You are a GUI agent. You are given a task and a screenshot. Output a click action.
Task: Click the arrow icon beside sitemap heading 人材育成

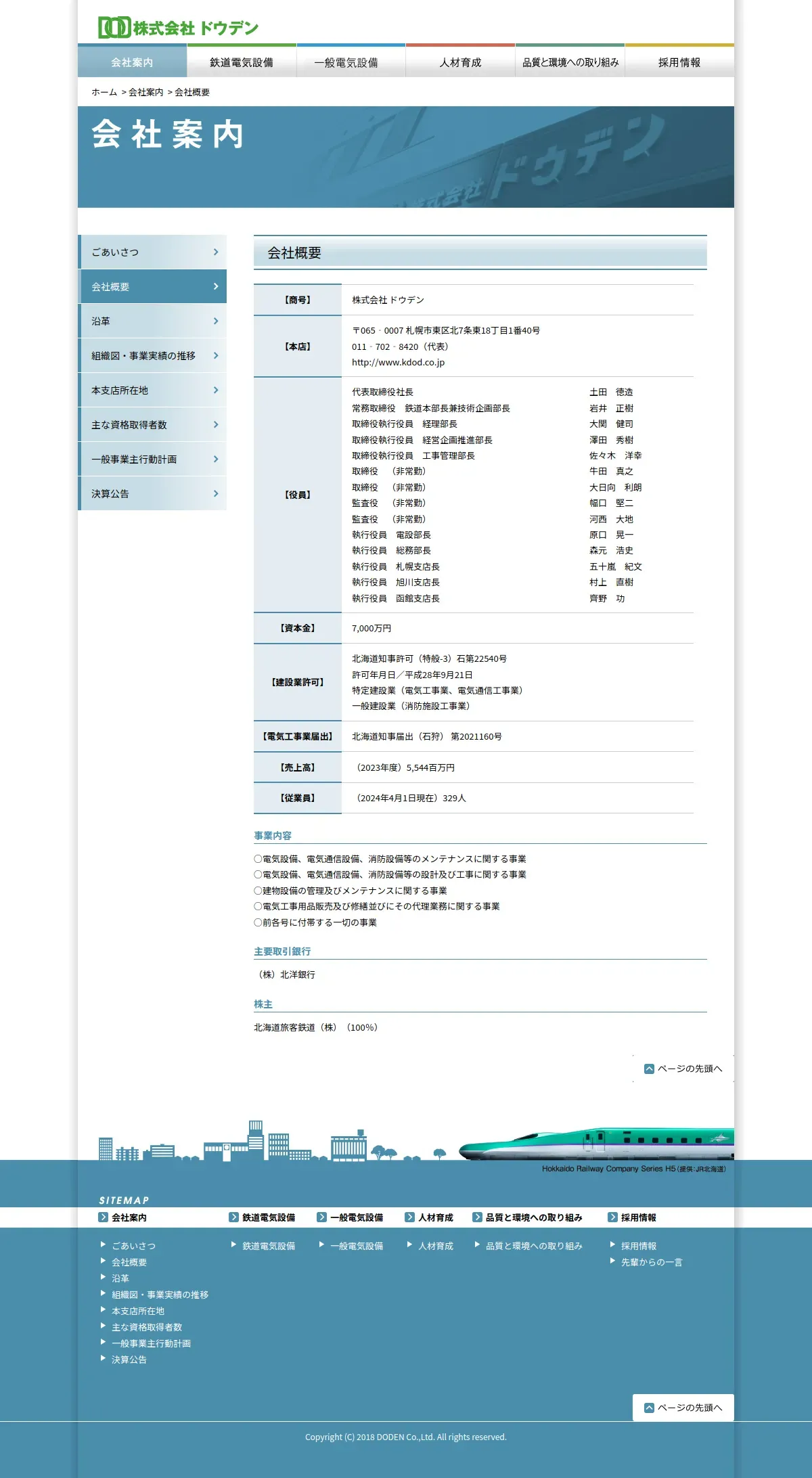coord(409,1217)
